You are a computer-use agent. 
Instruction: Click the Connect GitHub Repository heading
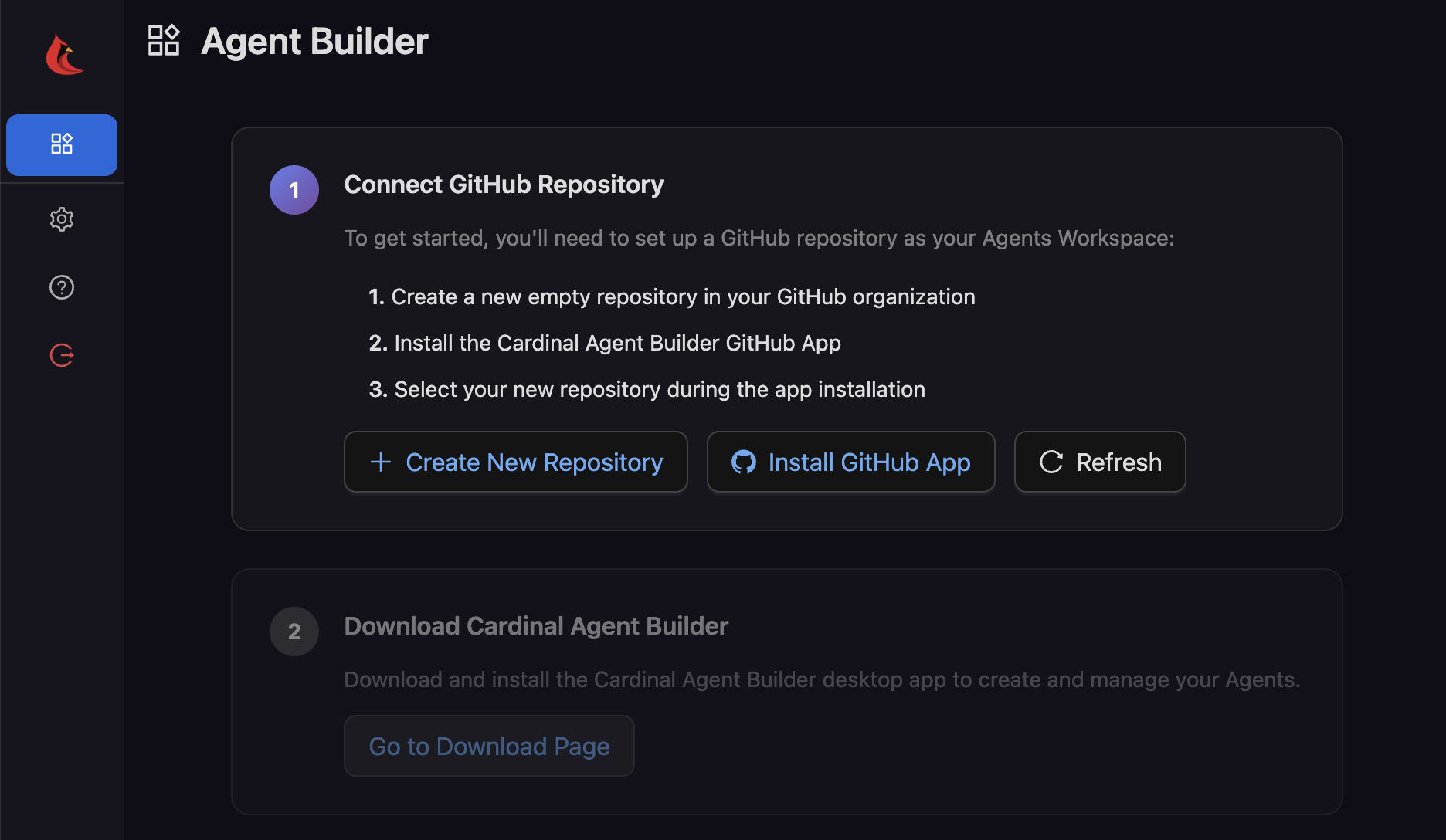pyautogui.click(x=504, y=184)
